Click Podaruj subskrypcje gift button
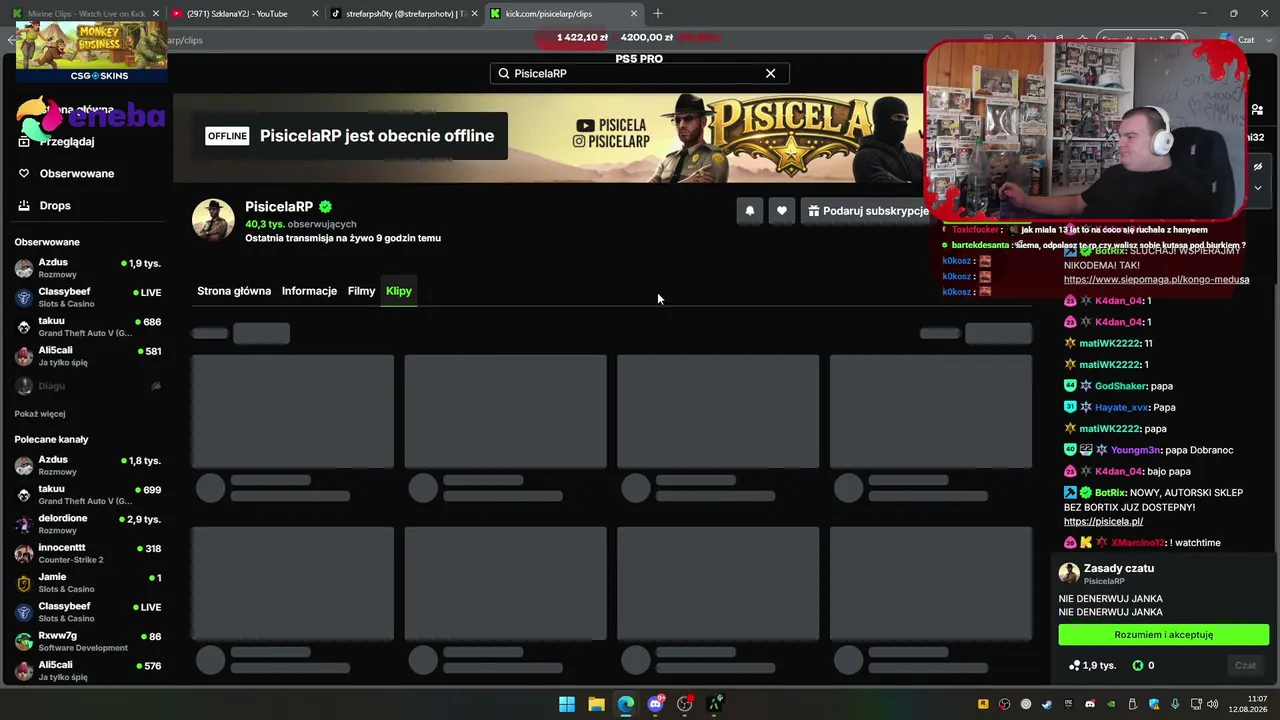Viewport: 1280px width, 720px height. (x=868, y=211)
